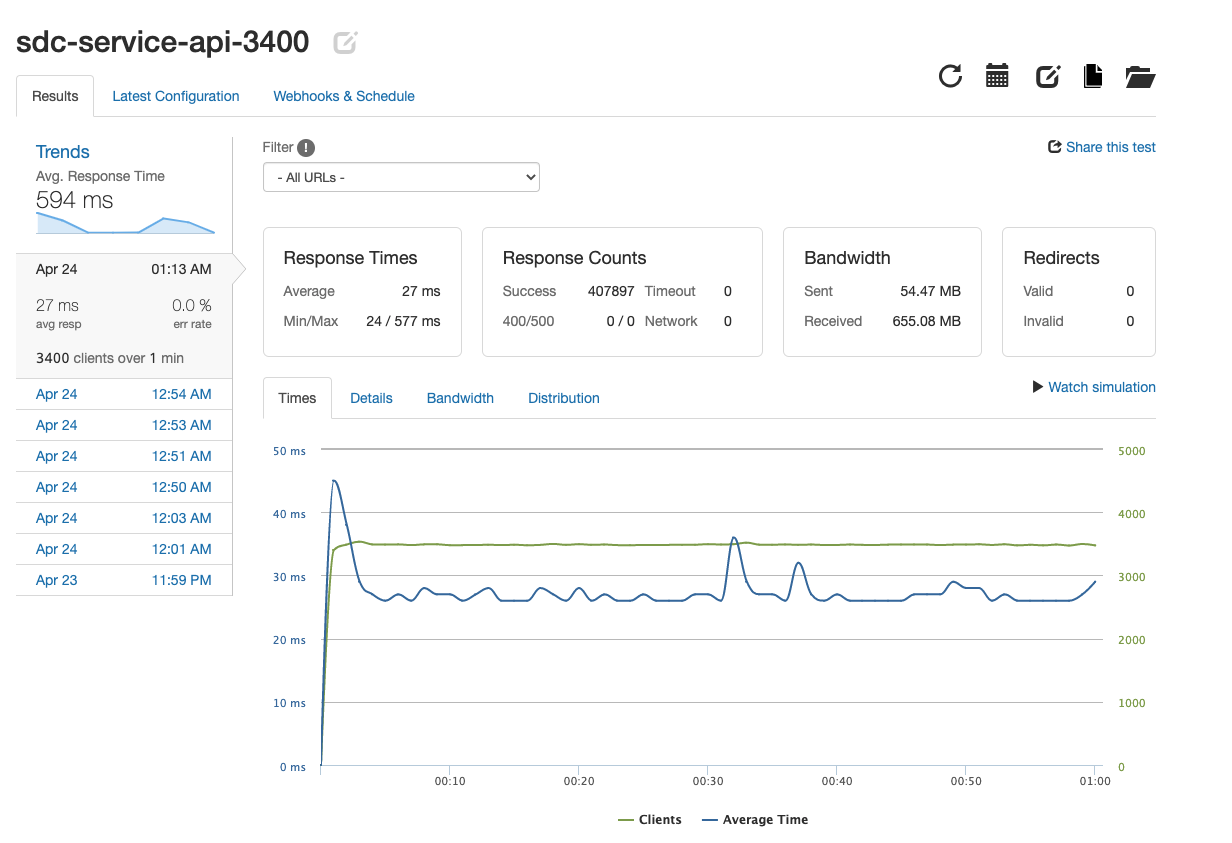Viewport: 1232px width, 843px height.
Task: Click the Filter info exclamation icon
Action: click(306, 148)
